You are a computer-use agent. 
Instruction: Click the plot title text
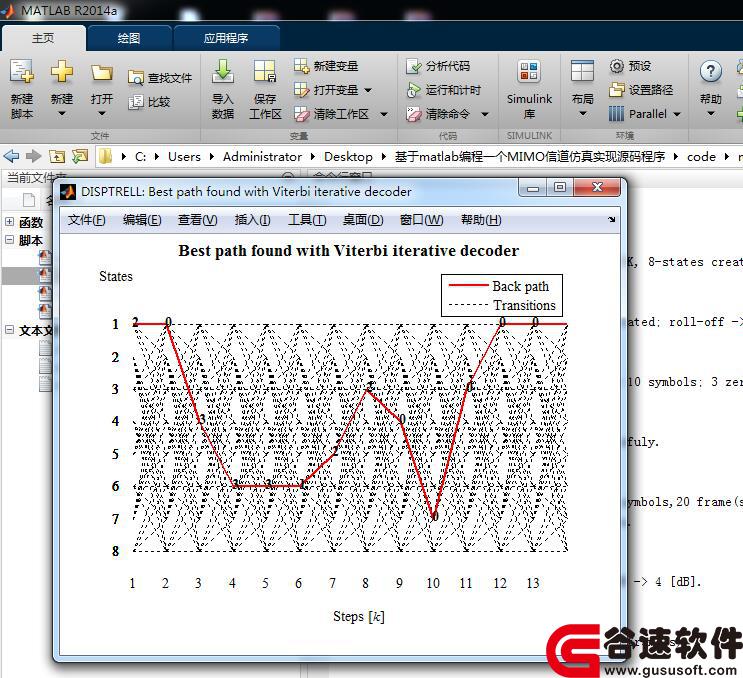[x=349, y=250]
